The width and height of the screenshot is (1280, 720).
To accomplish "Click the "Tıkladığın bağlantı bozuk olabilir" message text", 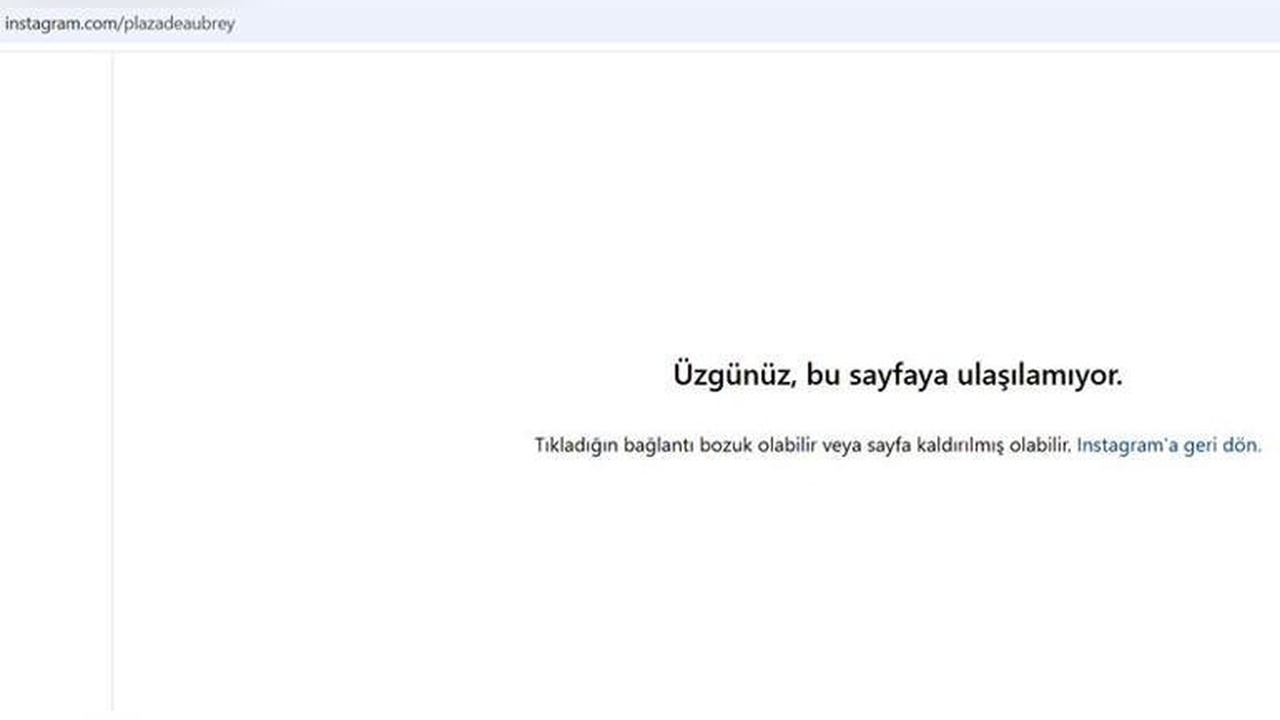I will [x=677, y=446].
